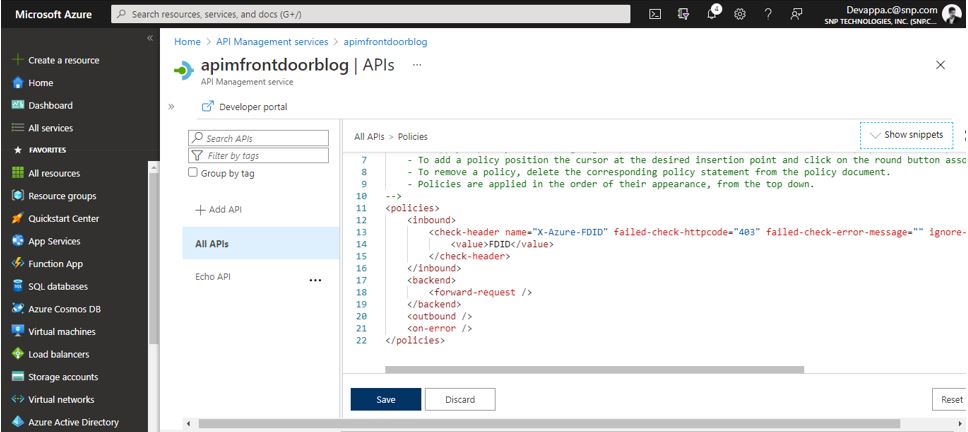Expand the service menu double chevron
Image resolution: width=968 pixels, height=432 pixels.
click(x=171, y=106)
